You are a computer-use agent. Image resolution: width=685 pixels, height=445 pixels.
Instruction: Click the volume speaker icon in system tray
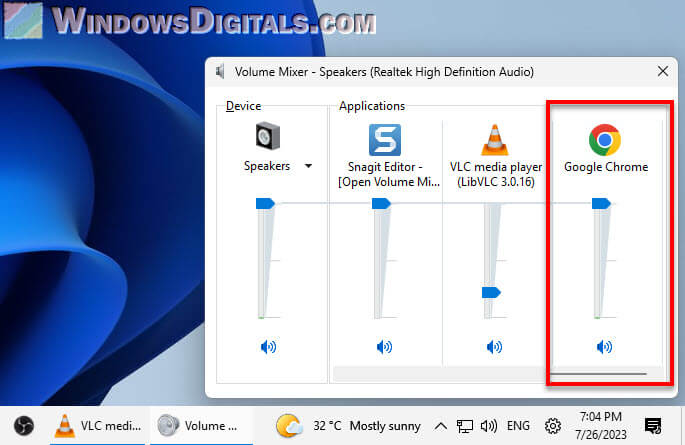coord(488,426)
